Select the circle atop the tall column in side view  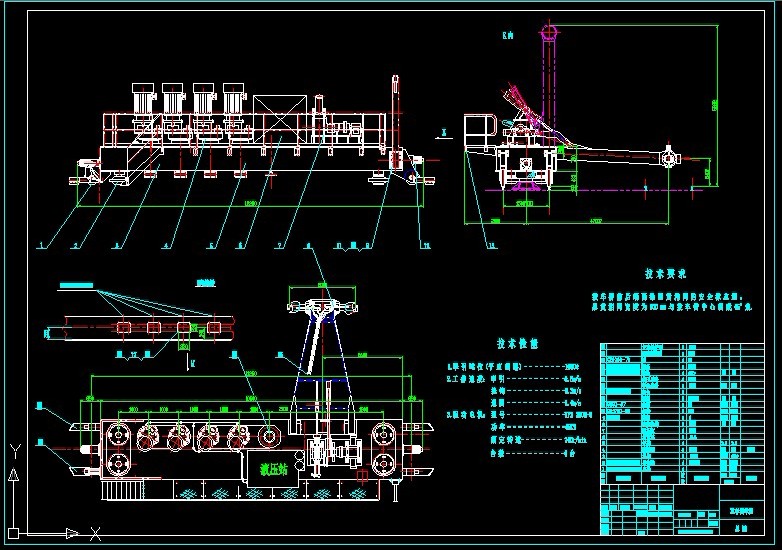click(549, 32)
